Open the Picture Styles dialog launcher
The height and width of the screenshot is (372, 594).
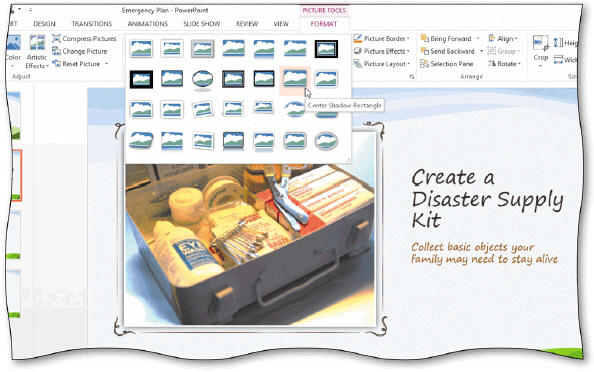pyautogui.click(x=412, y=77)
